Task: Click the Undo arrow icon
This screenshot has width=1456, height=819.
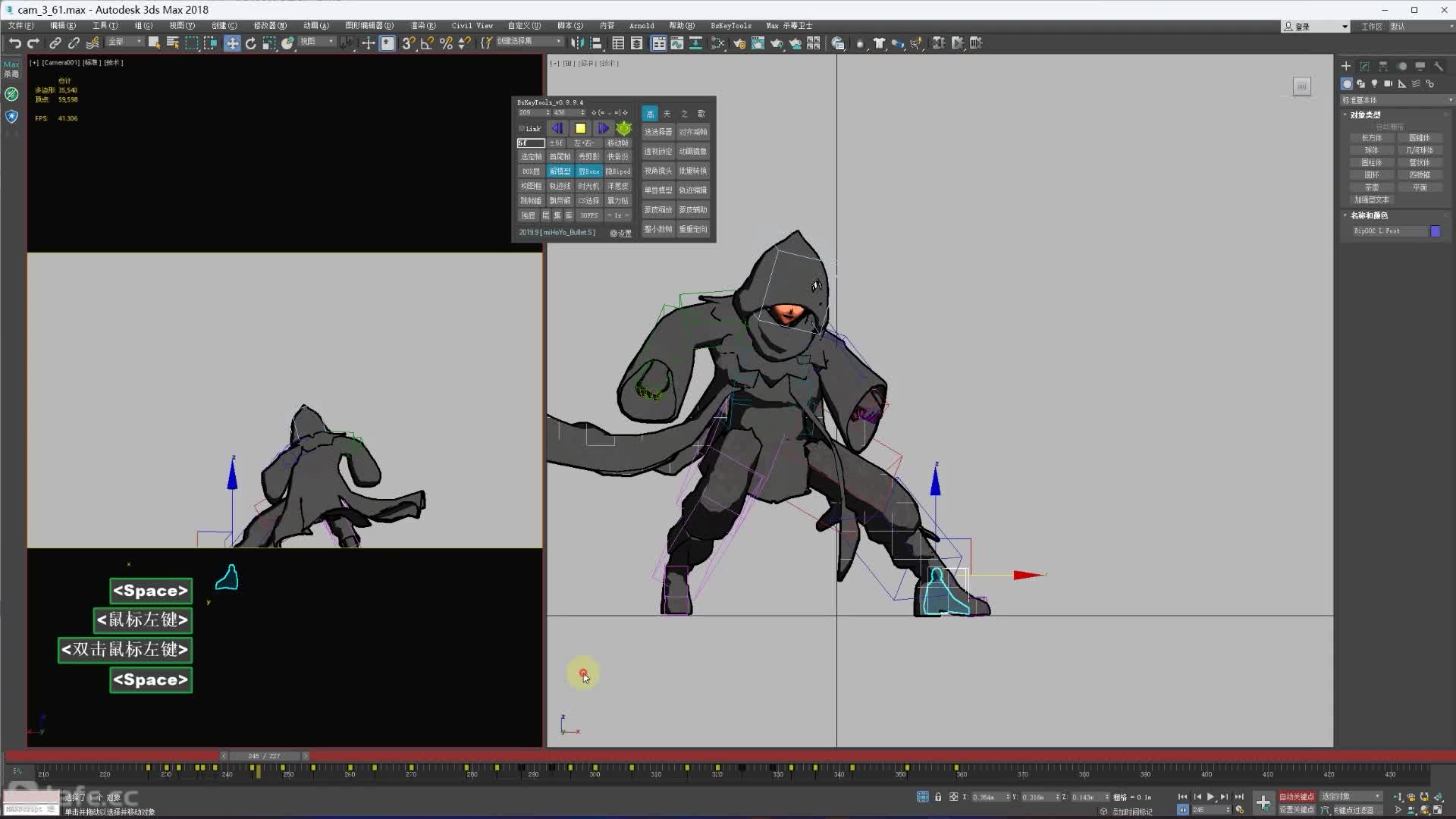Action: (14, 43)
